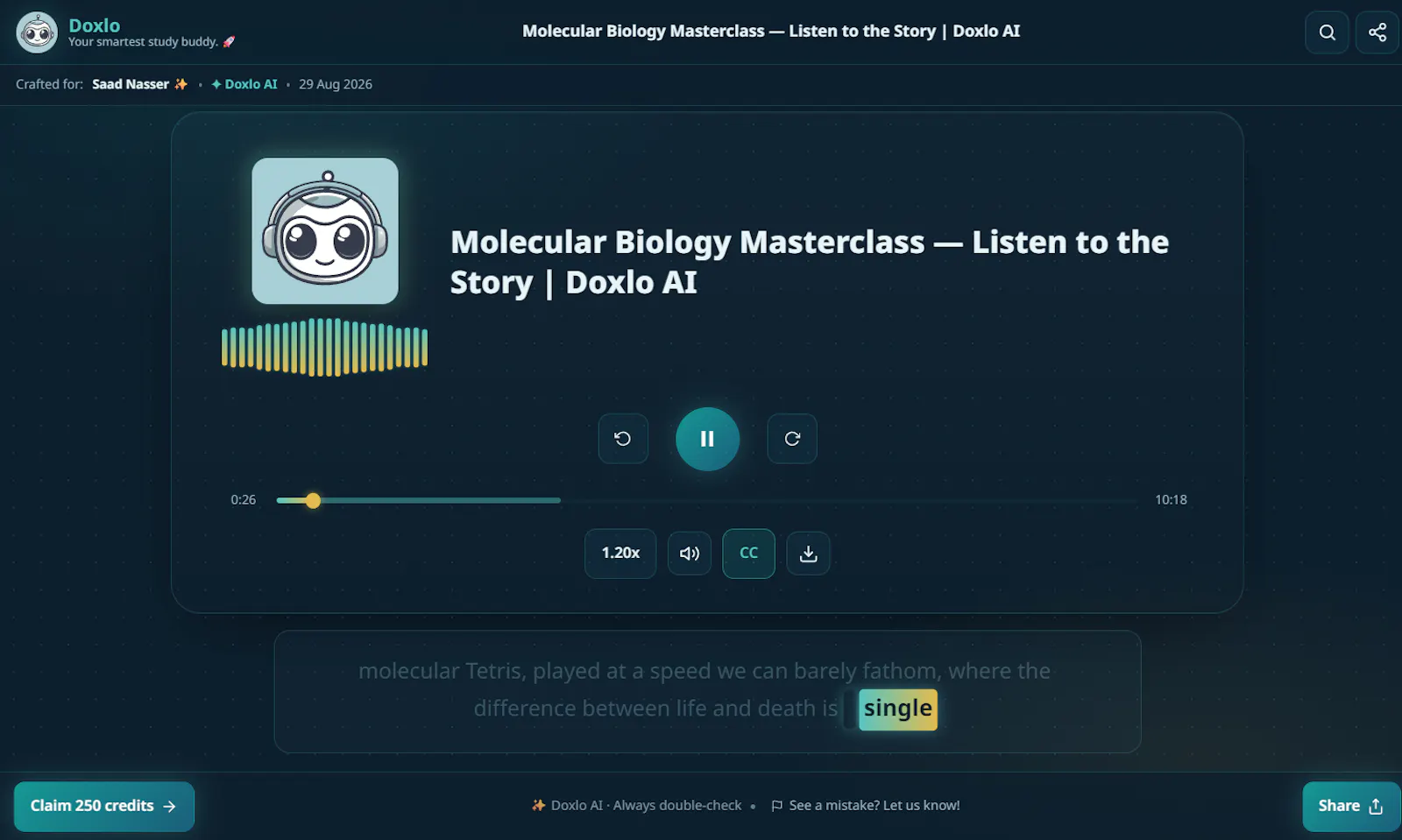Click the Doxlo AI · Always double-check notice
The width and height of the screenshot is (1402, 840).
637,805
